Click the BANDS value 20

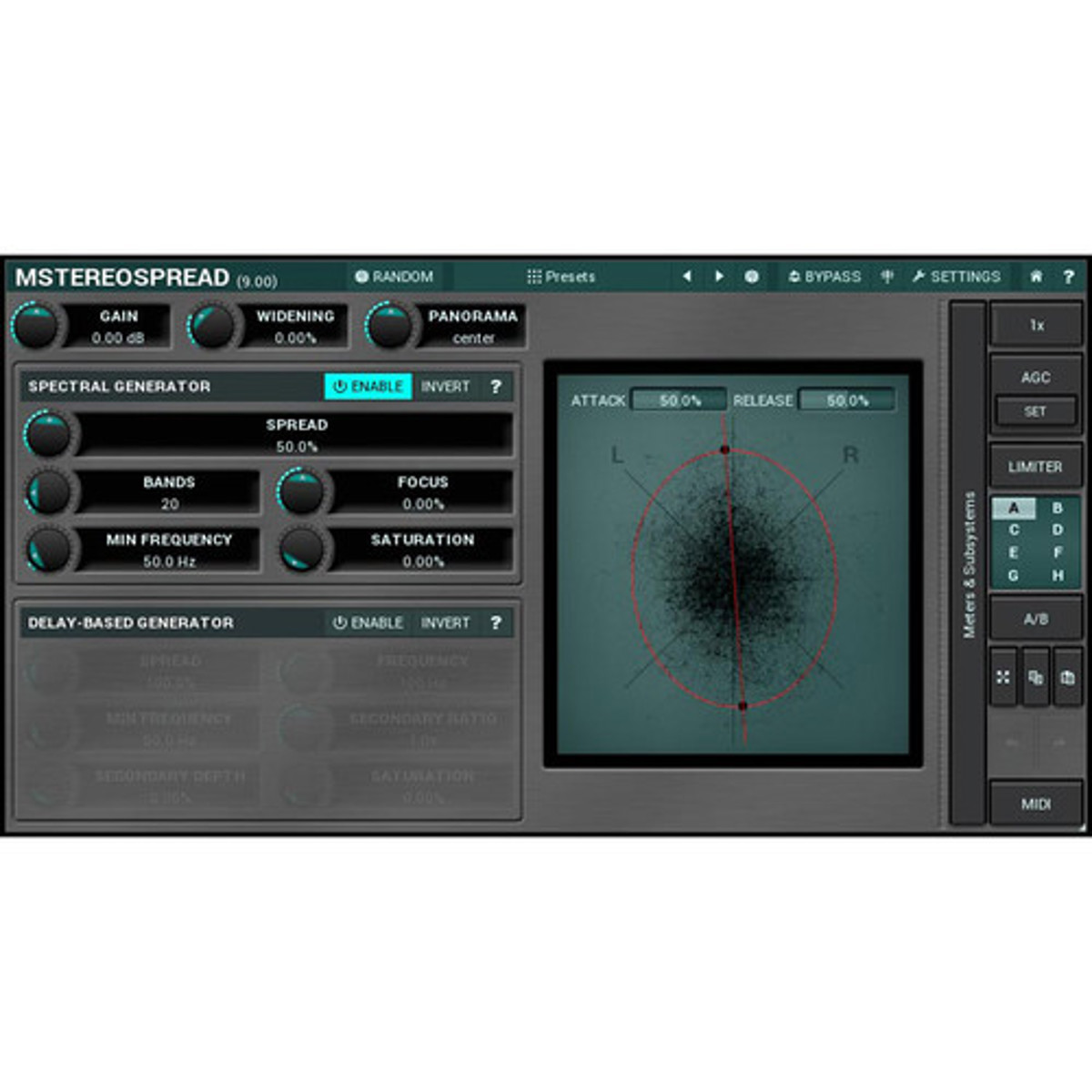pyautogui.click(x=170, y=504)
